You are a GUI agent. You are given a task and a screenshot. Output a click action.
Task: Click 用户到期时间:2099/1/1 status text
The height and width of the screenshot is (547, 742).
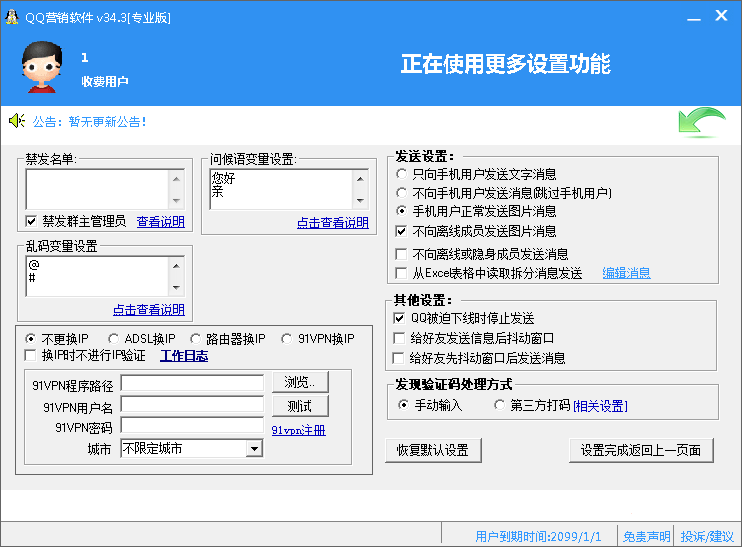[x=538, y=537]
